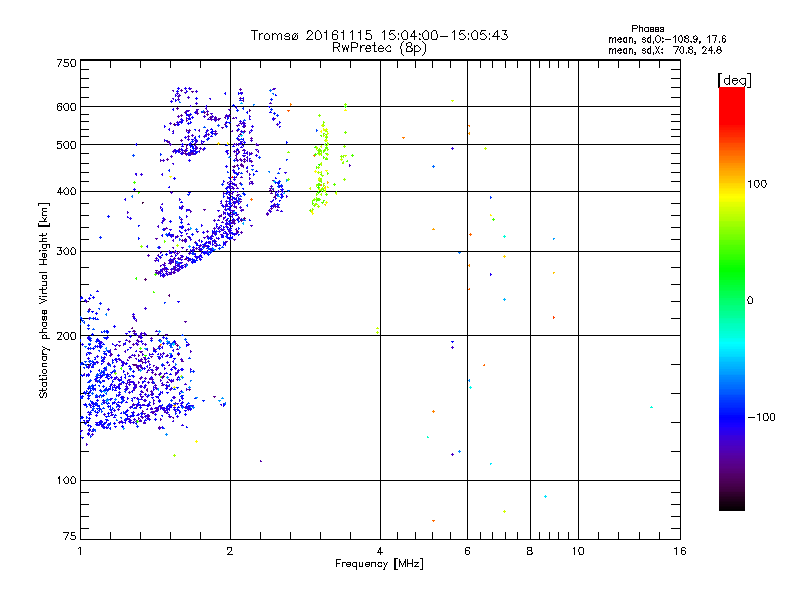Click the y-axis '500' tick label

coord(66,145)
